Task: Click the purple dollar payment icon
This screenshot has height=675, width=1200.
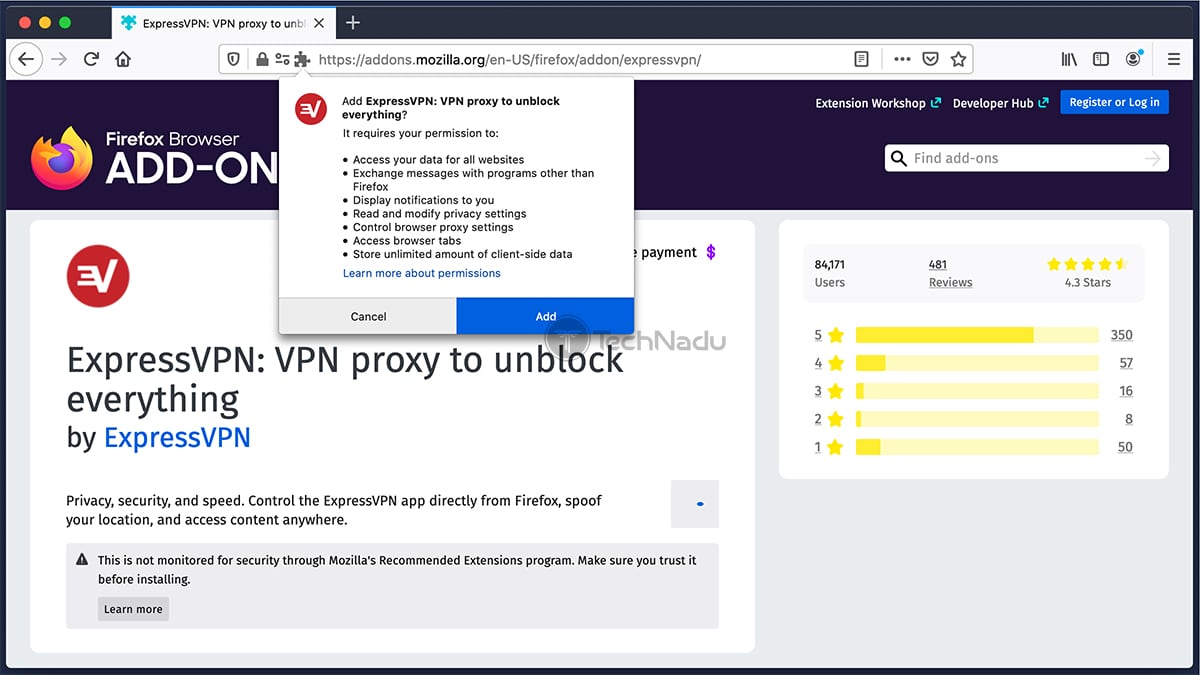Action: click(711, 252)
